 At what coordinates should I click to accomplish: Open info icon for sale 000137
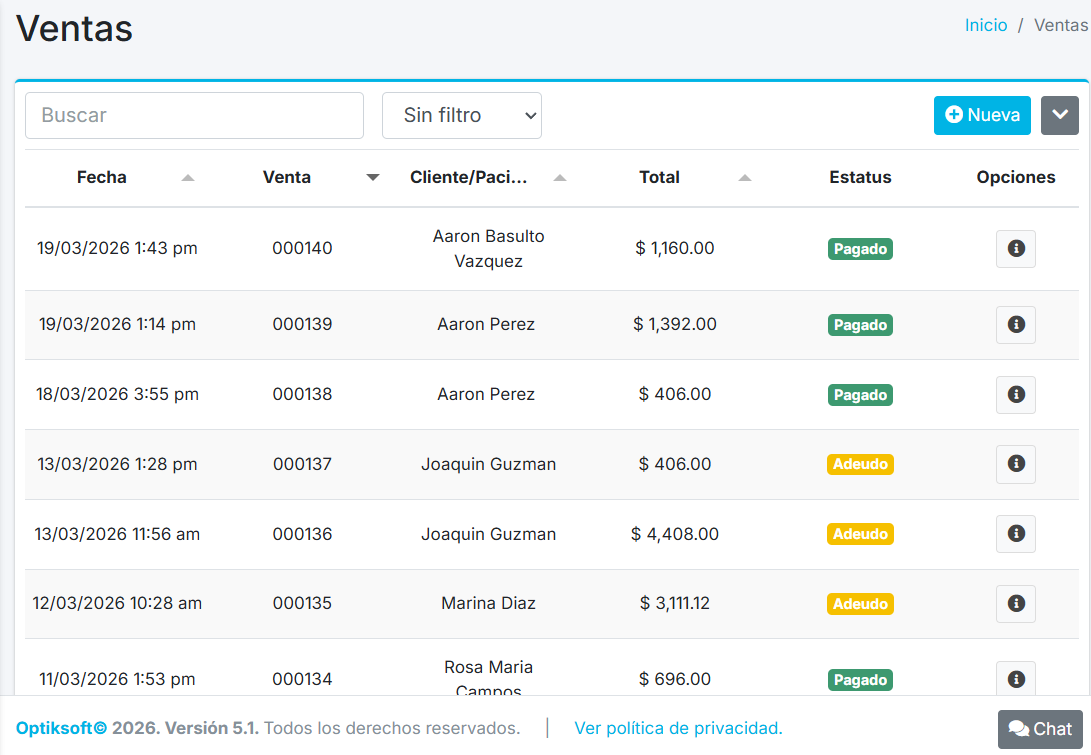pos(1015,464)
